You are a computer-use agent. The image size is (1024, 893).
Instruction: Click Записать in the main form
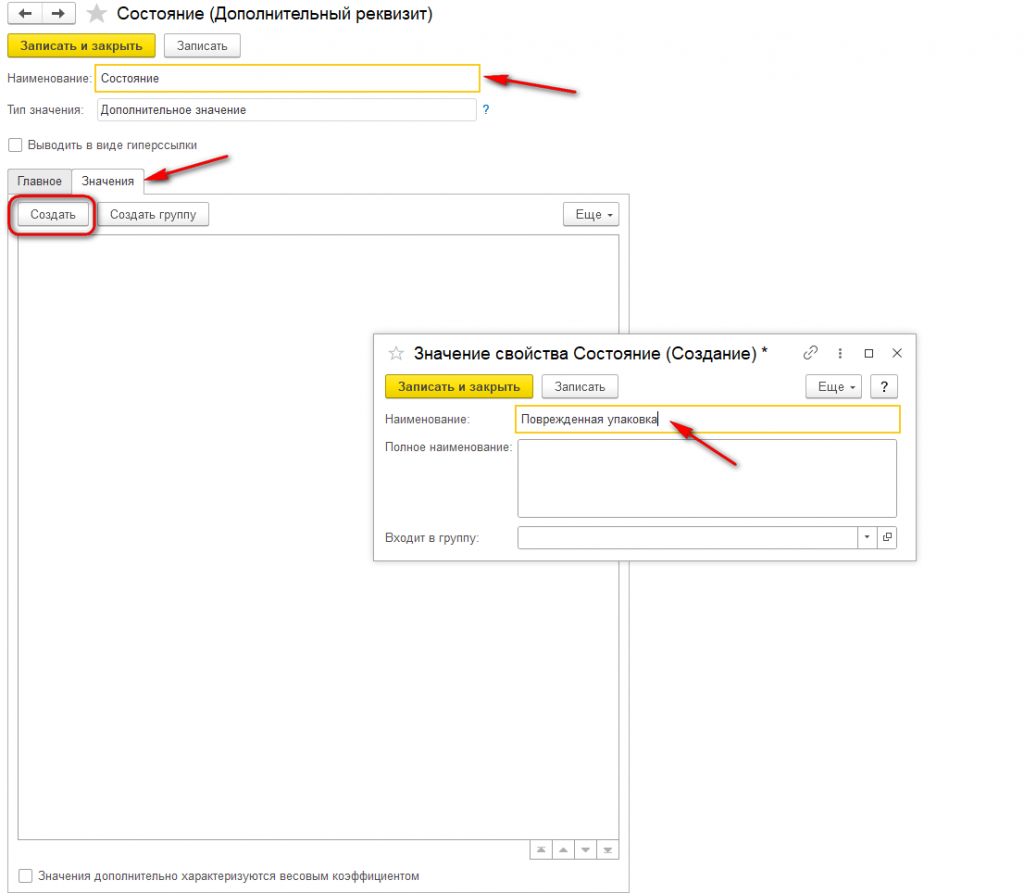pos(202,46)
